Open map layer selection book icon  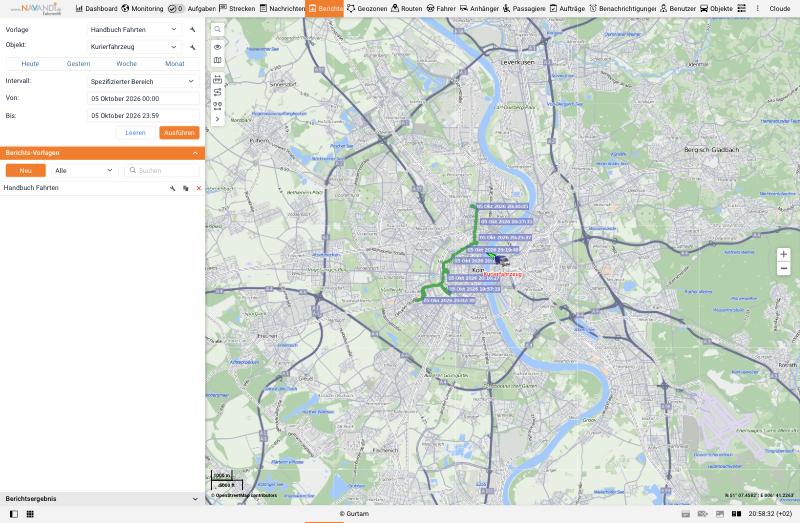pos(217,60)
